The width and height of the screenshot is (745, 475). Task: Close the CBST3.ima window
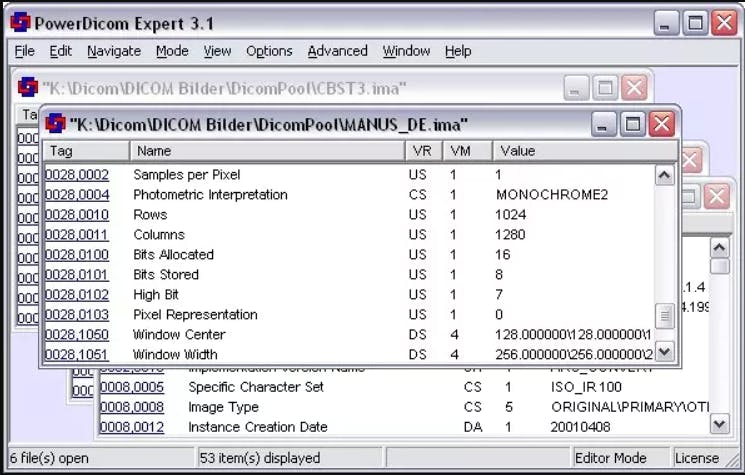pyautogui.click(x=634, y=88)
